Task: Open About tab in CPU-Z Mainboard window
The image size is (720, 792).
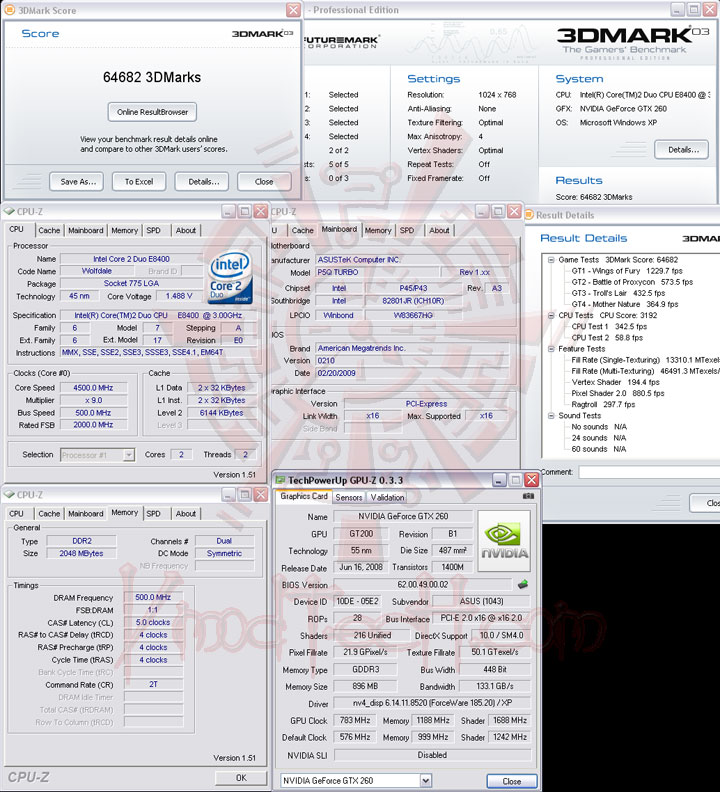Action: (439, 230)
